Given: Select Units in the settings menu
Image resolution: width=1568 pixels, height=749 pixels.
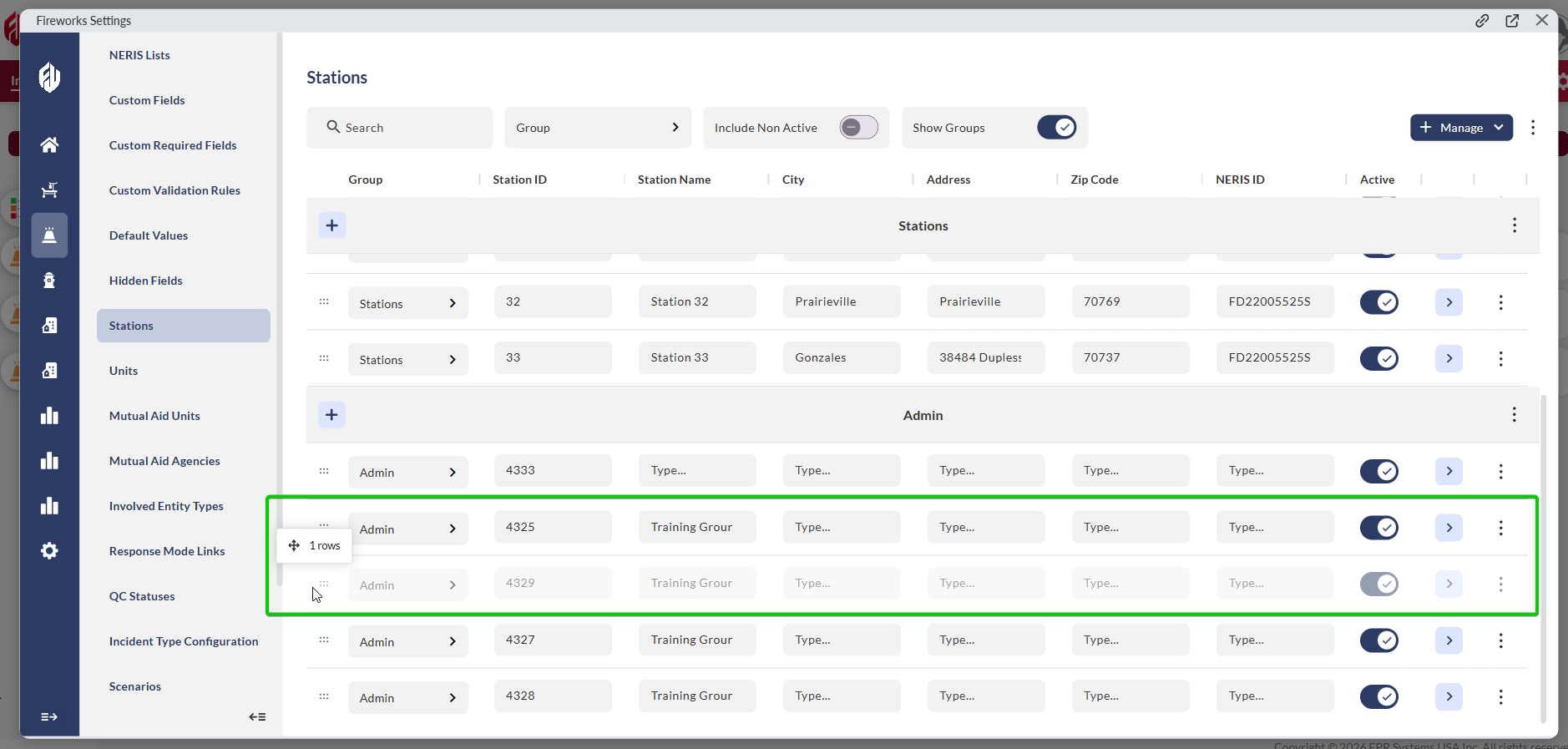Looking at the screenshot, I should tap(124, 371).
